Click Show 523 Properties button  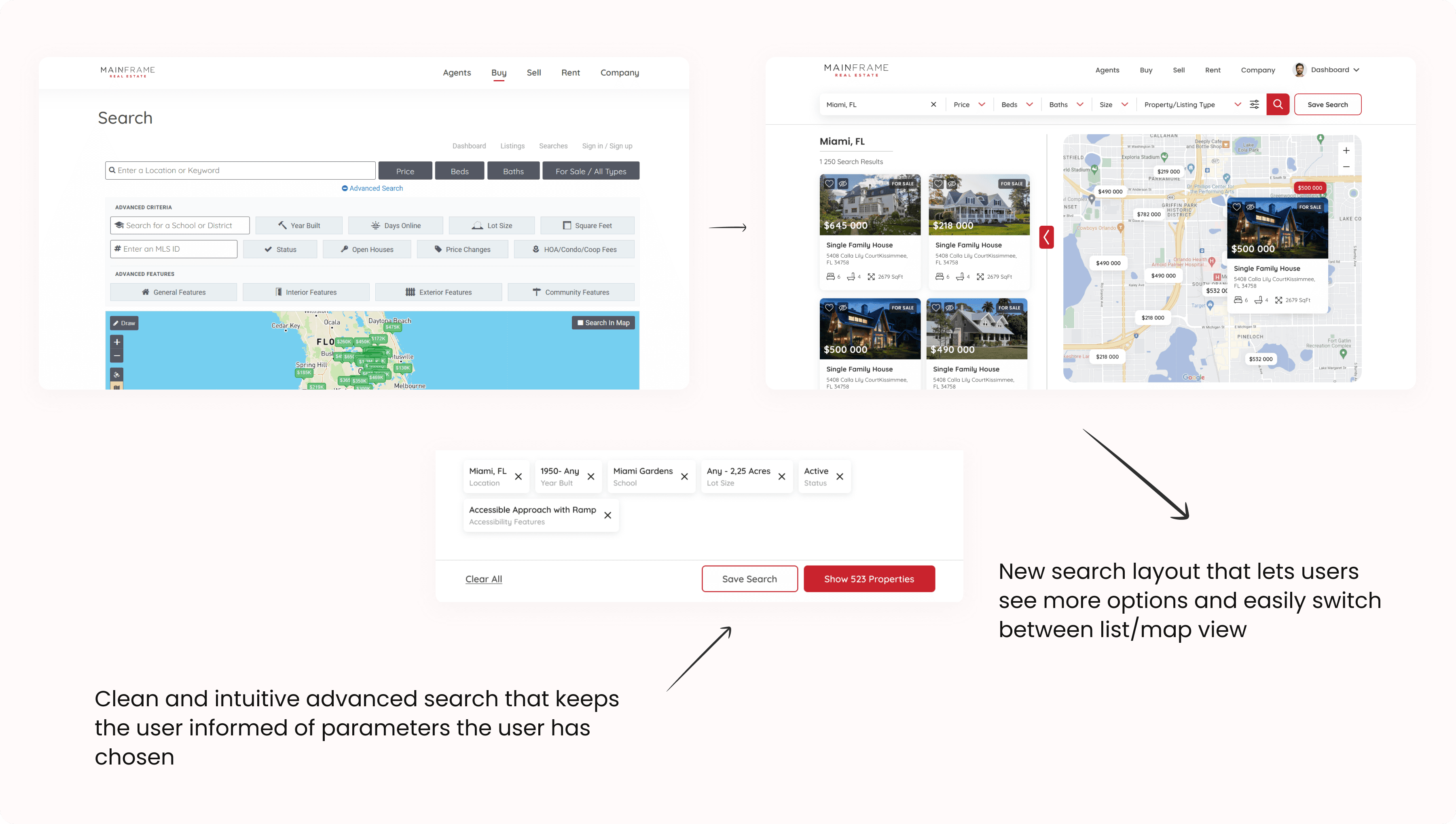[x=869, y=578]
